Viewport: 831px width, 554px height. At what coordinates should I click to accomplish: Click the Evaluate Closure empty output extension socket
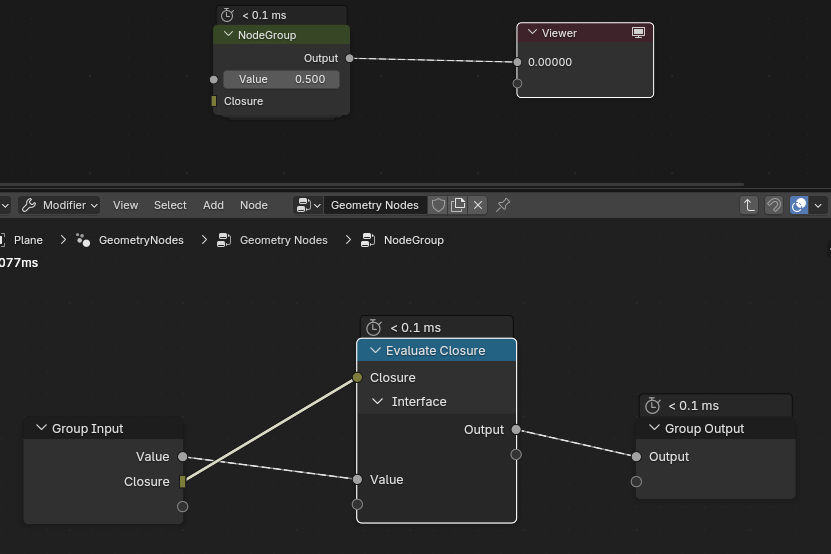[516, 454]
